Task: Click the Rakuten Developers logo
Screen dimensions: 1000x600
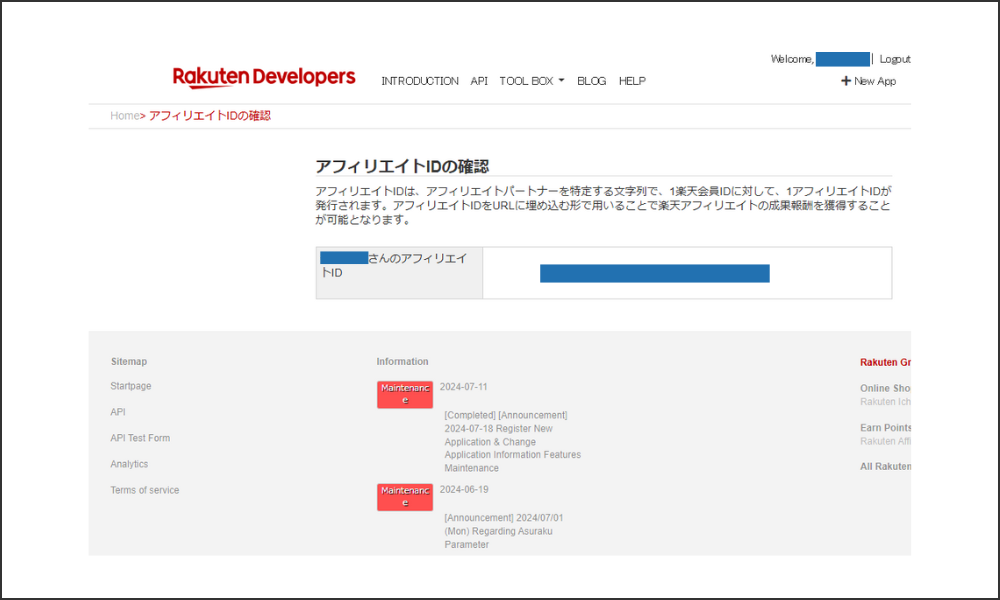Action: click(x=264, y=77)
